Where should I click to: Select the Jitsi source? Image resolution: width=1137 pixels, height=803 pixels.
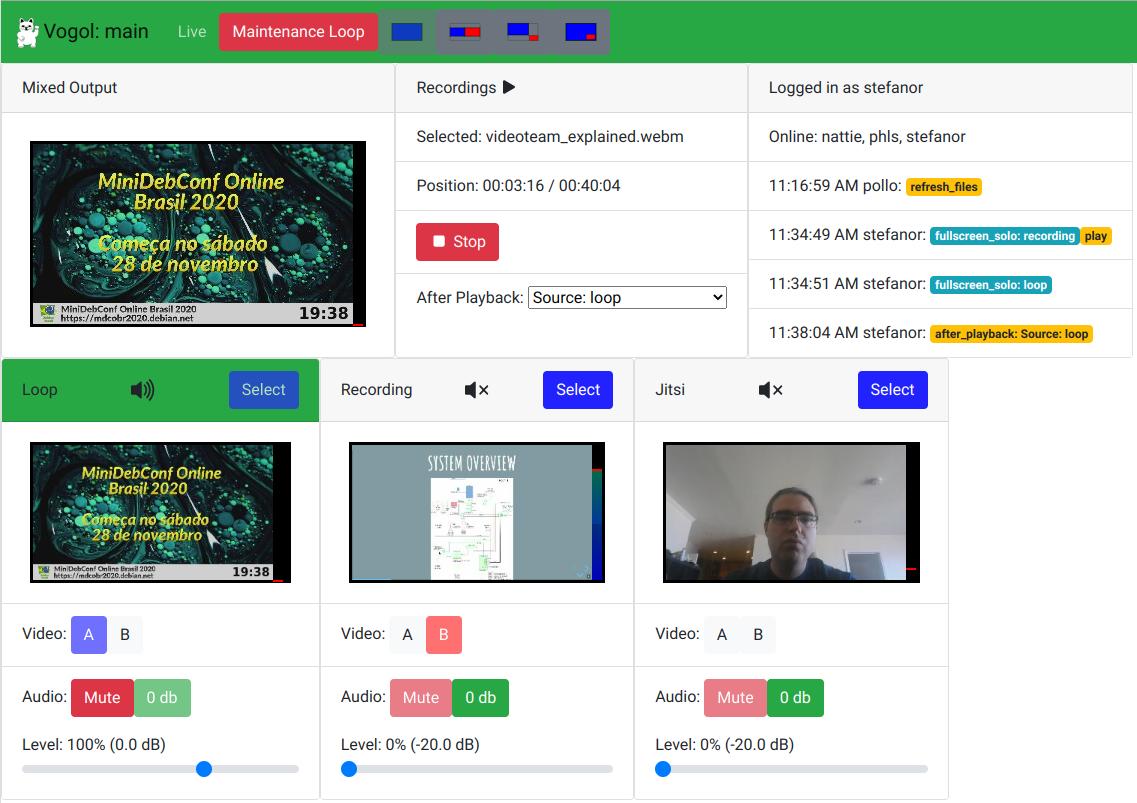[x=892, y=390]
